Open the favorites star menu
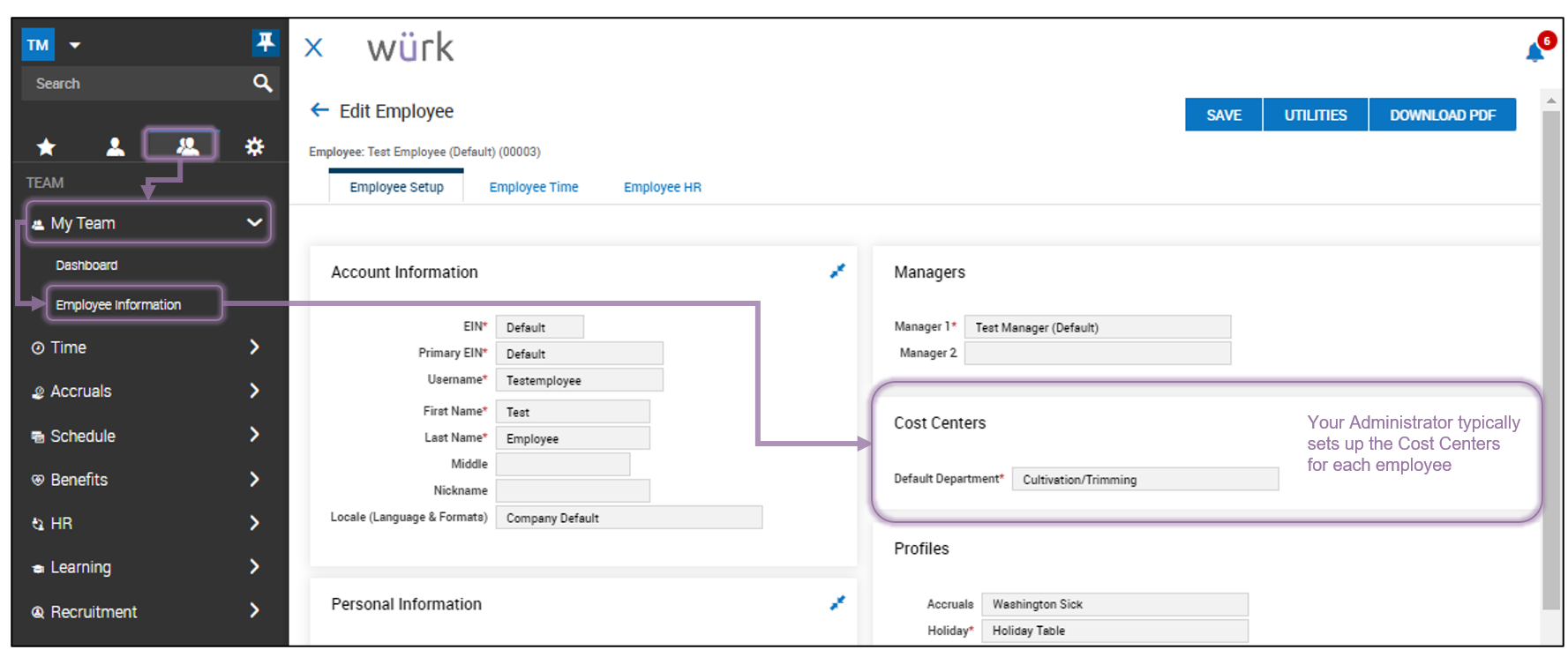This screenshot has width=1568, height=672. coord(46,146)
